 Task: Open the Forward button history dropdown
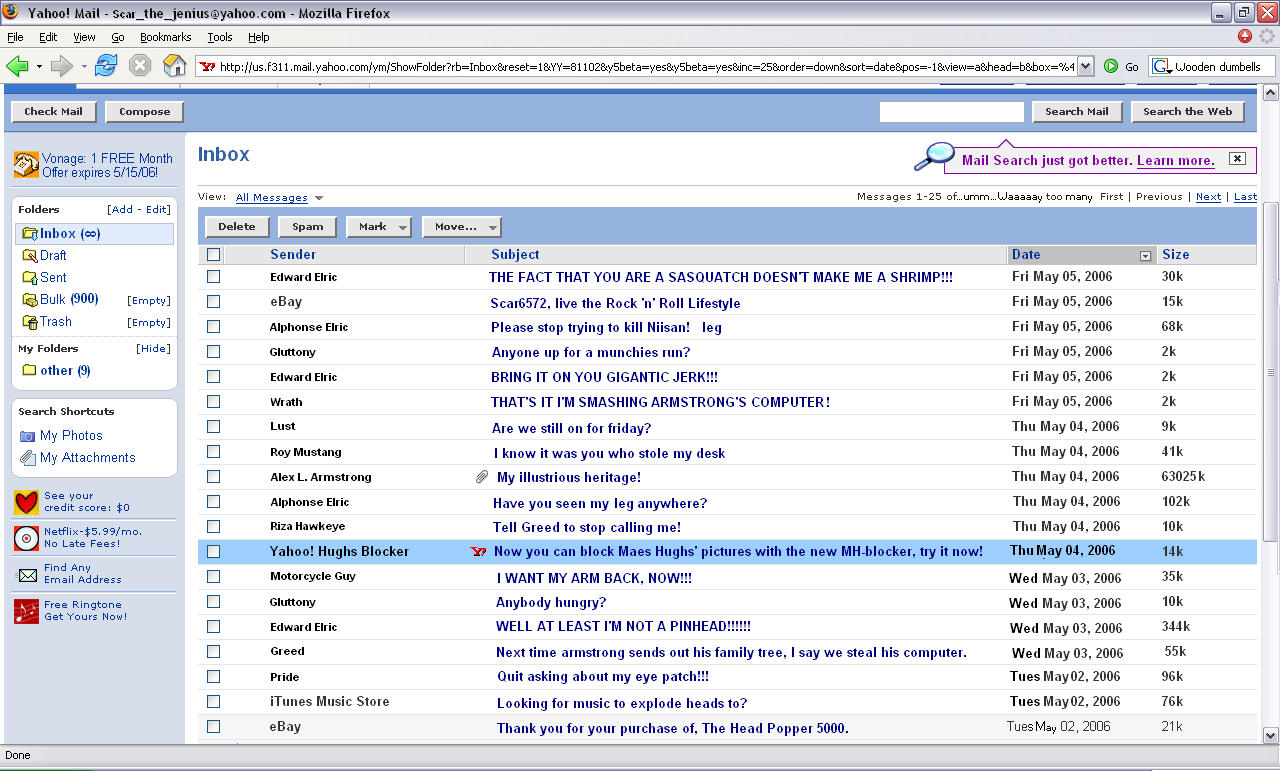pos(84,66)
